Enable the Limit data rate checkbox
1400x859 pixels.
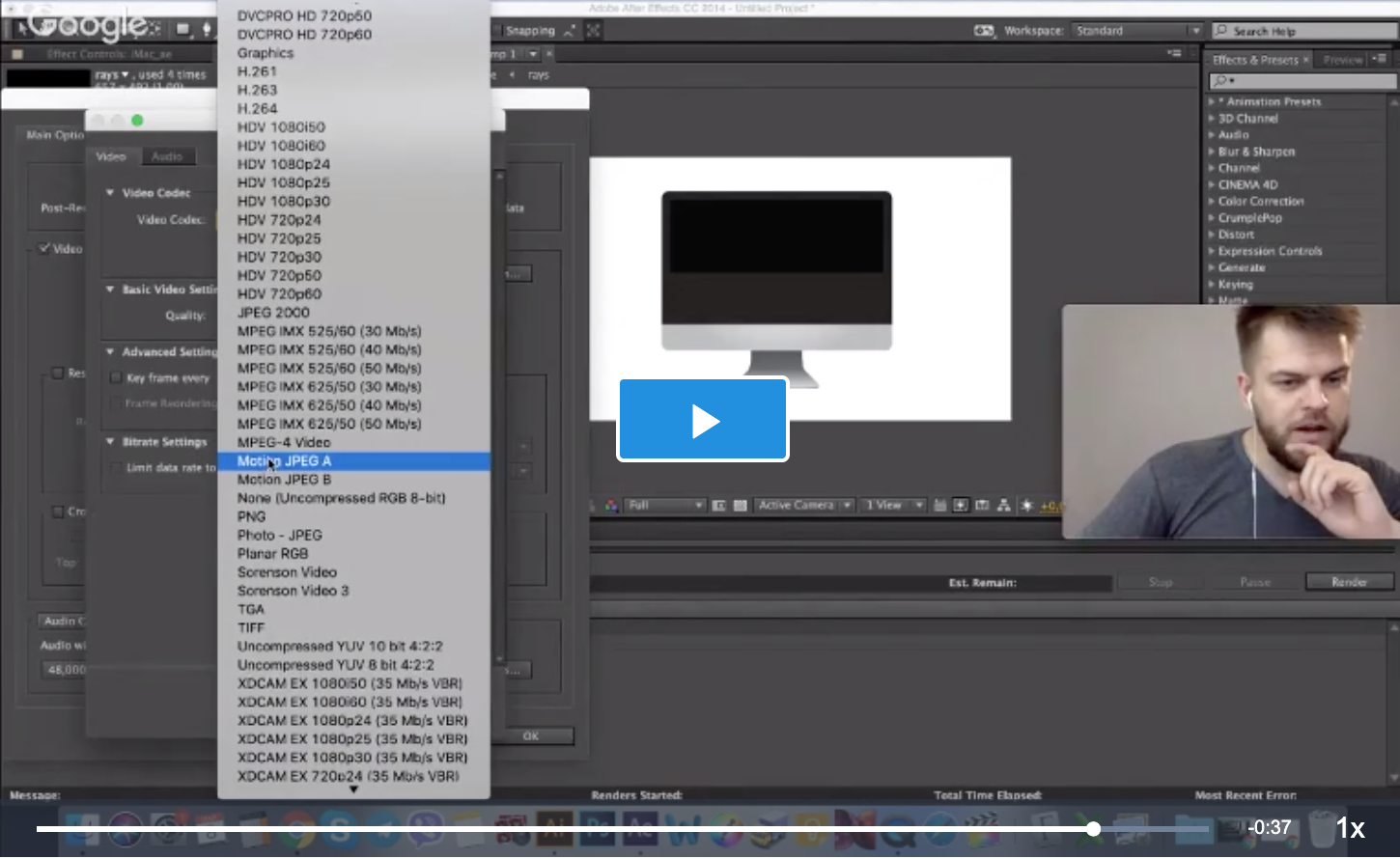116,468
